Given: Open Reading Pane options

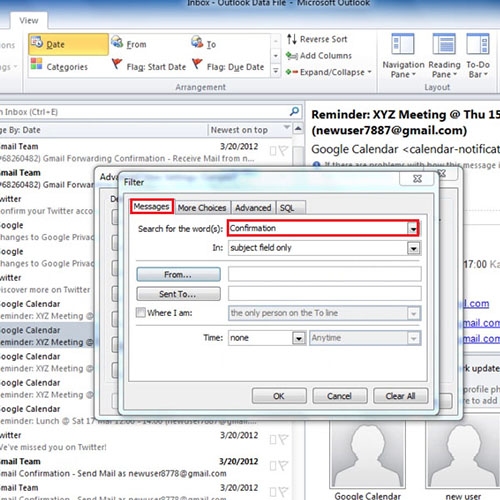Looking at the screenshot, I should coord(444,56).
